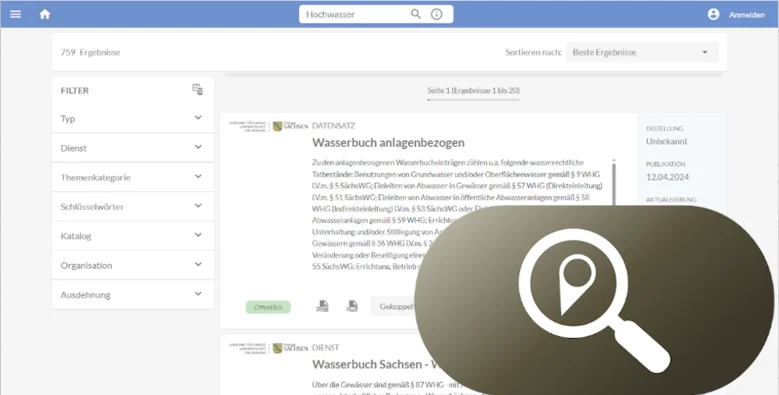Viewport: 779px width, 395px height.
Task: Click the XML export icon
Action: [352, 306]
